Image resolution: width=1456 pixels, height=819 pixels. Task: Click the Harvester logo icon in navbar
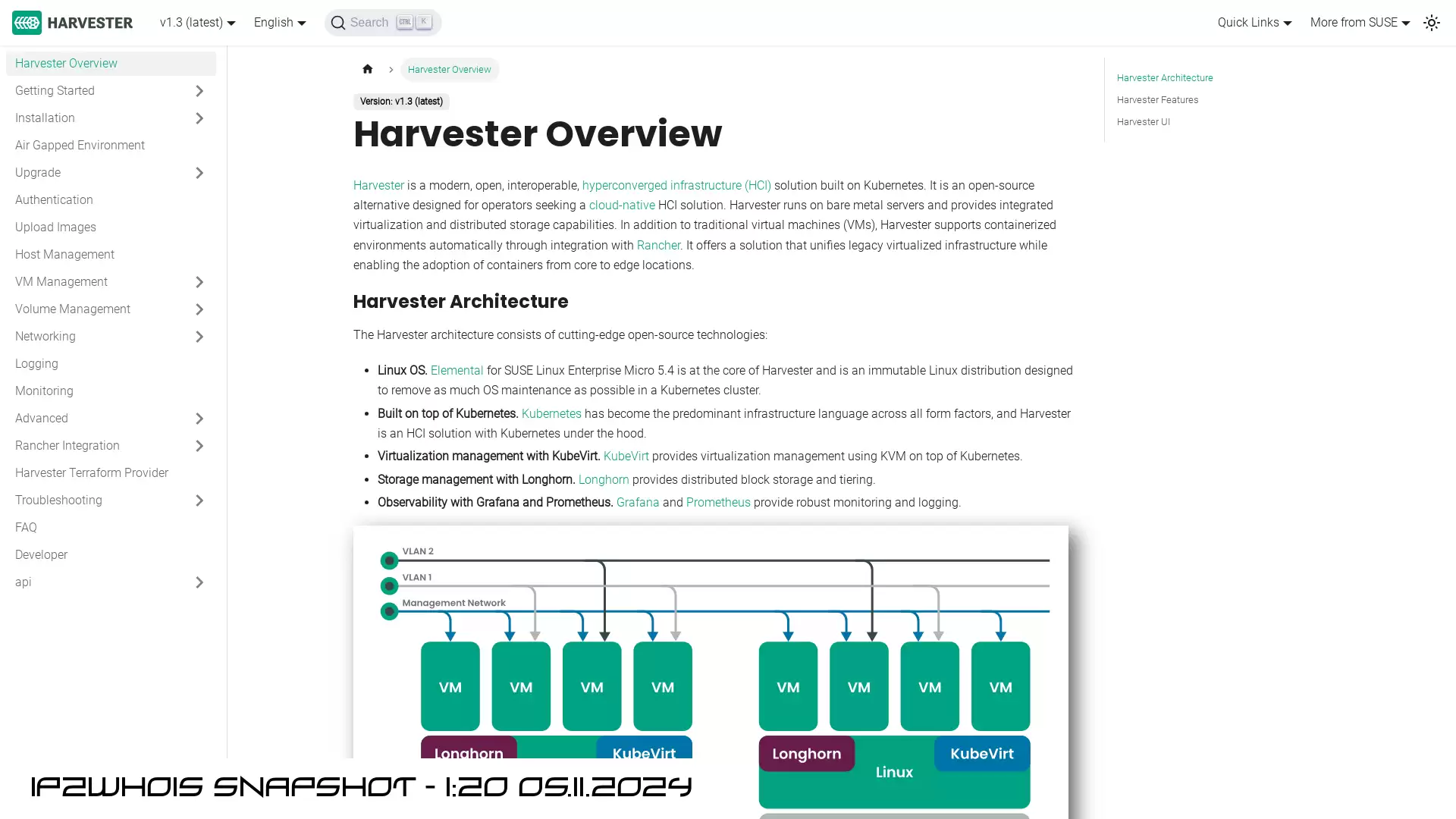click(x=26, y=22)
